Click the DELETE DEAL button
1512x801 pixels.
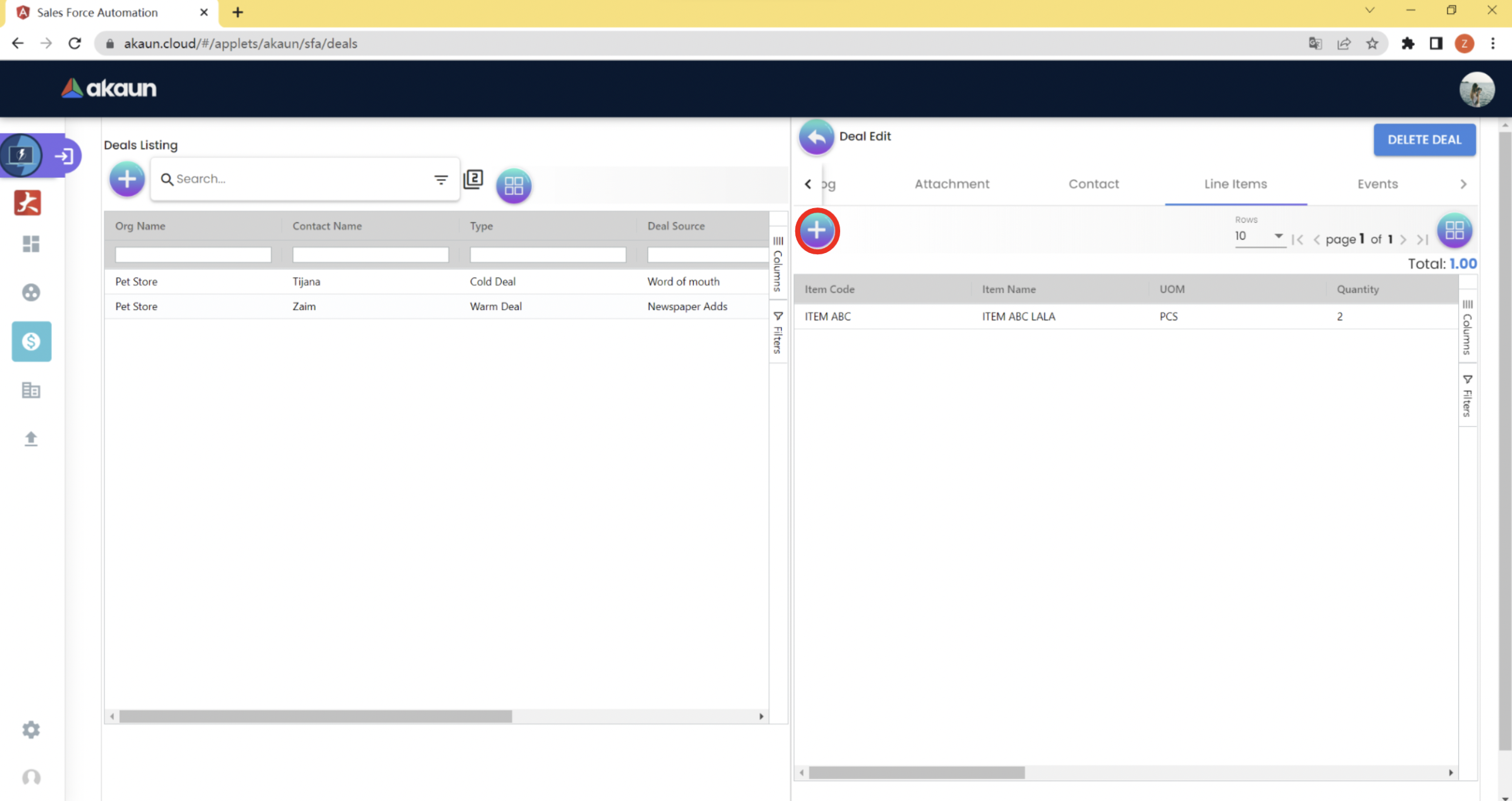[1424, 140]
